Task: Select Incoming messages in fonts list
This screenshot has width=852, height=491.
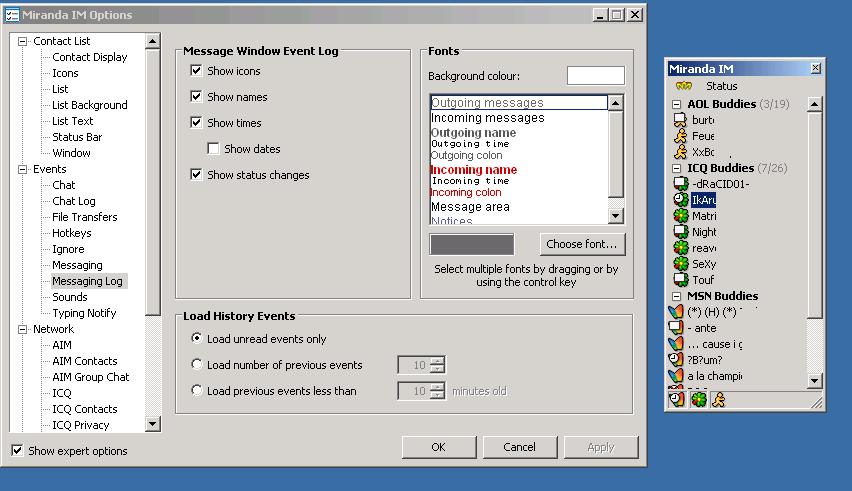Action: (488, 118)
